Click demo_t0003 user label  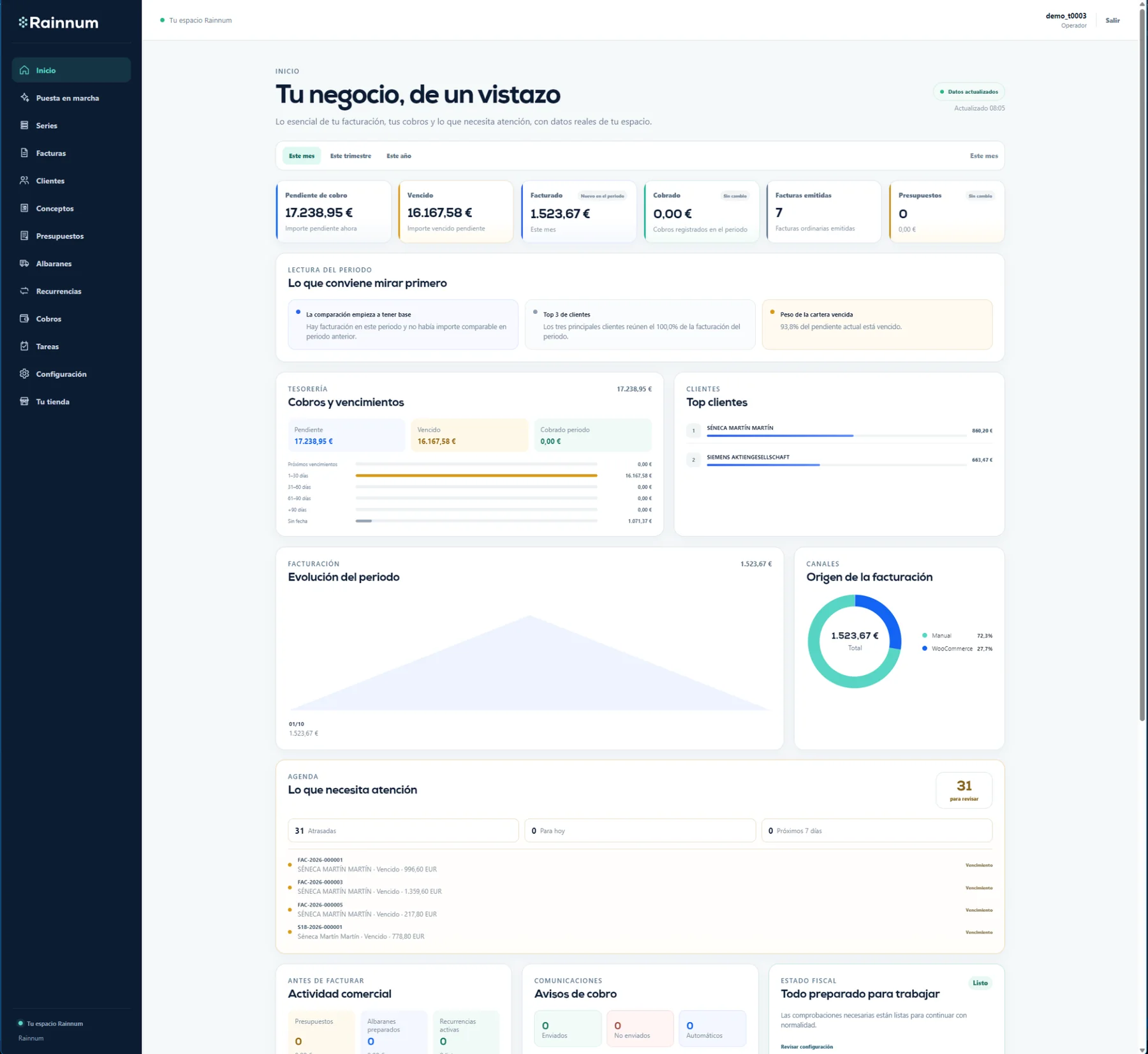[x=1066, y=16]
